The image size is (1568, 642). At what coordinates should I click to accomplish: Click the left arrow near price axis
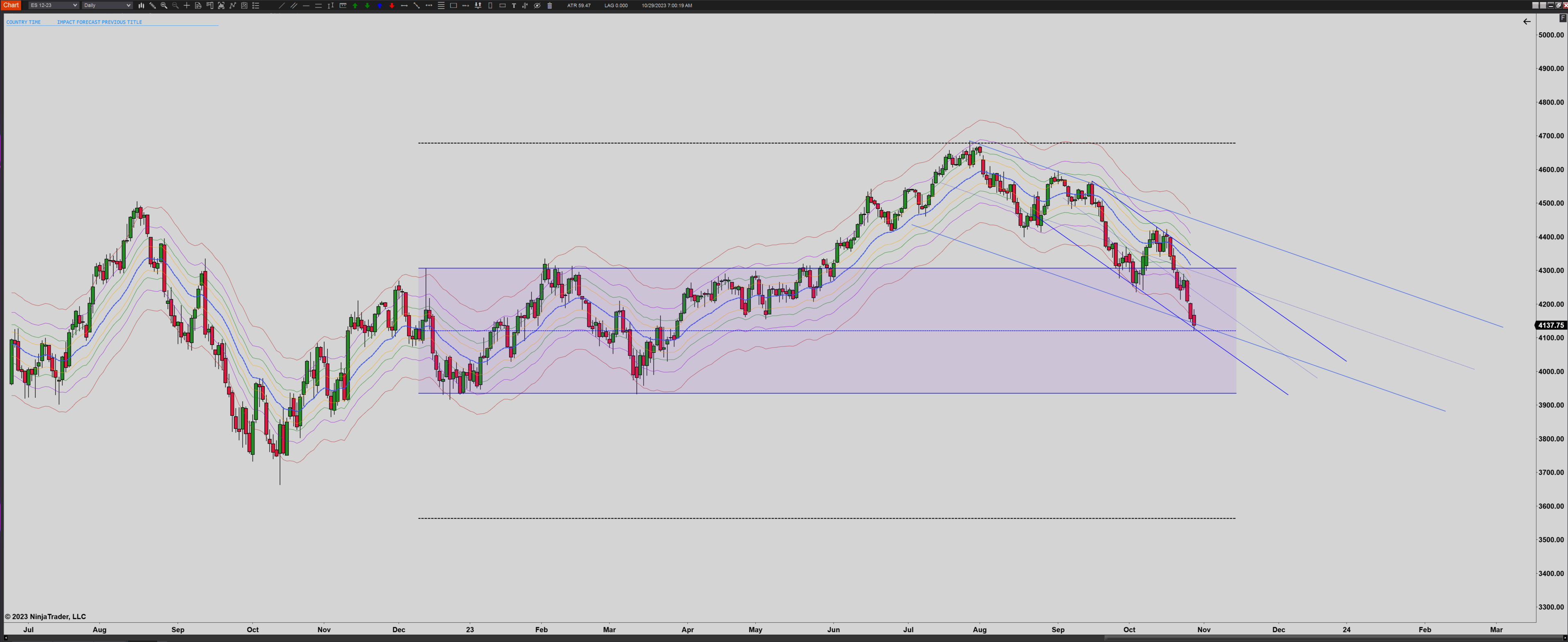coord(1527,22)
